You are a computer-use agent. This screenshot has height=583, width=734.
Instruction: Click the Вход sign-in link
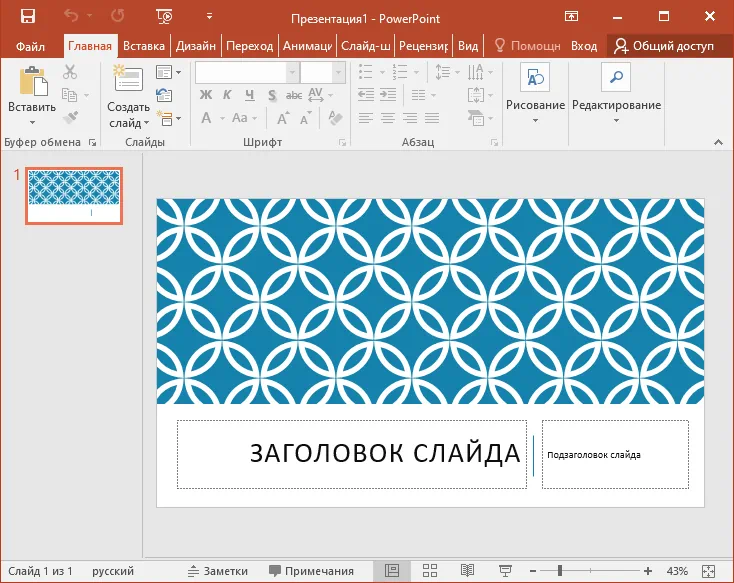tap(584, 46)
